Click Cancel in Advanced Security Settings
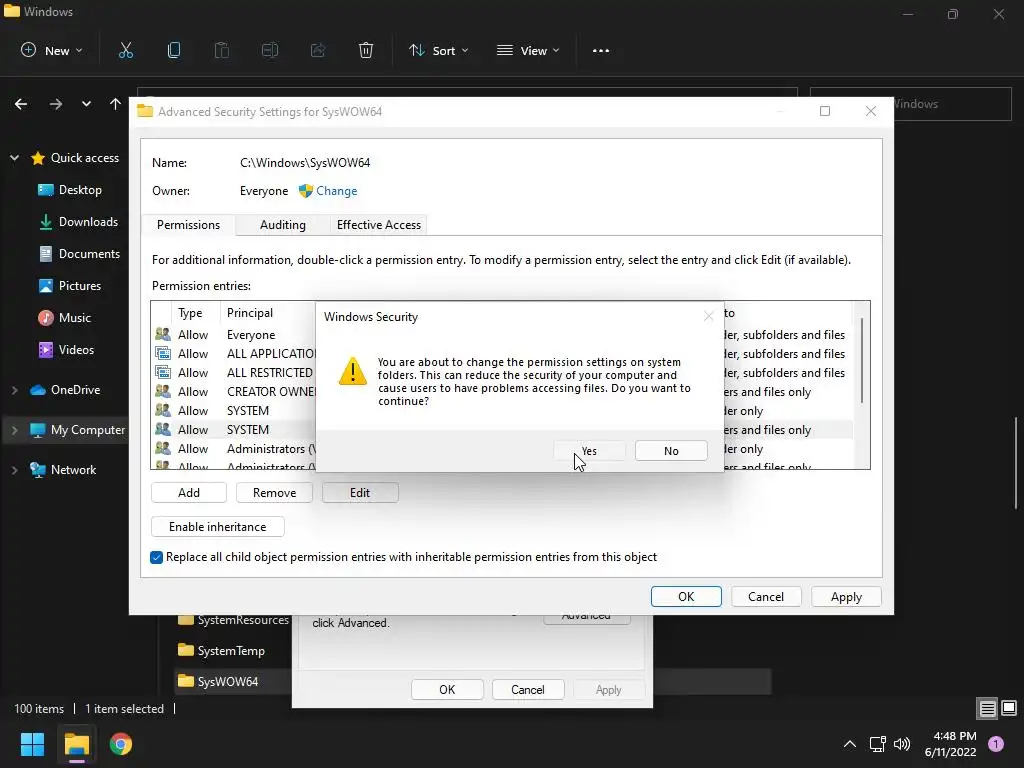Image resolution: width=1024 pixels, height=768 pixels. point(766,596)
